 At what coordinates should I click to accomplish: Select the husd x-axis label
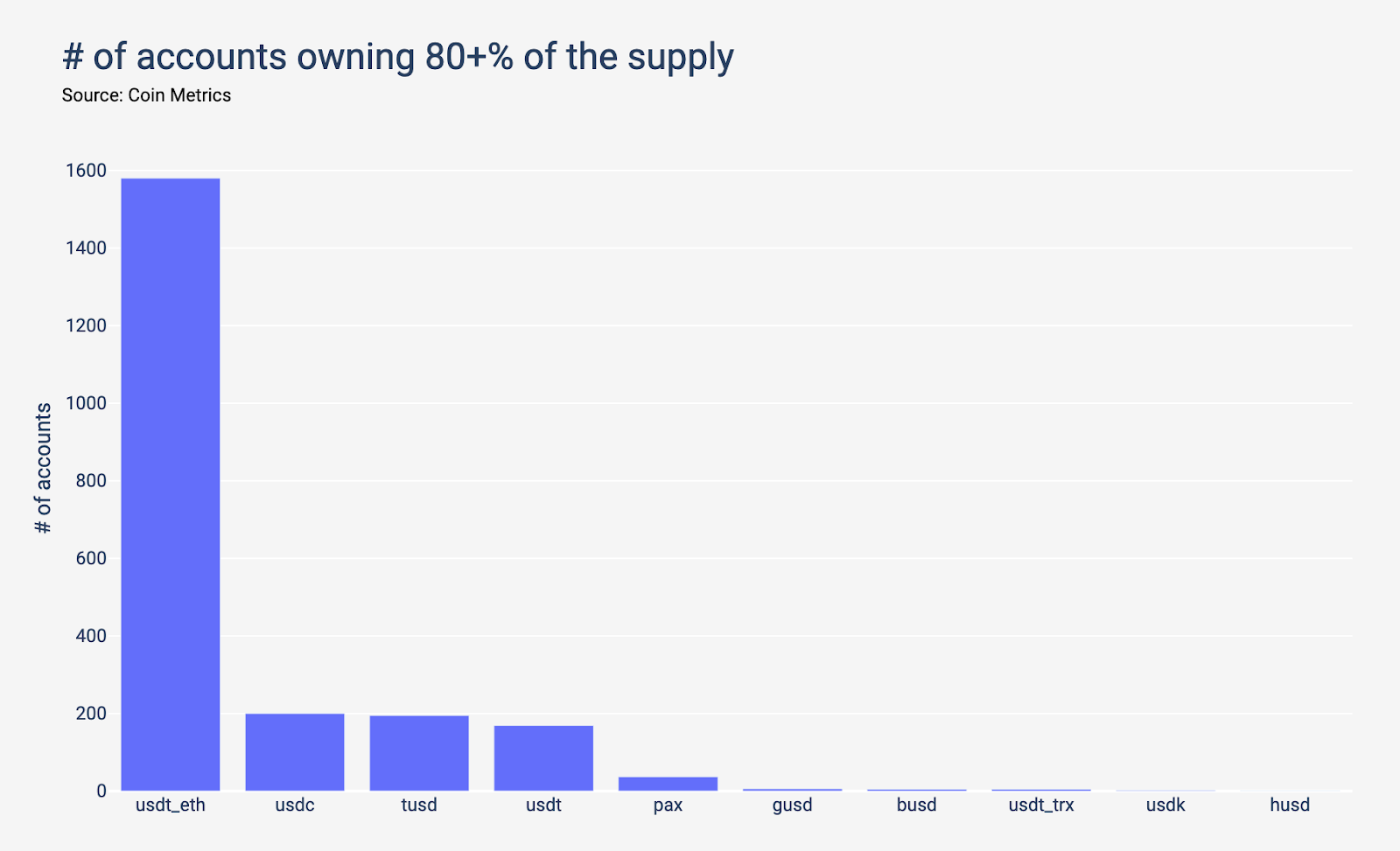click(x=1290, y=806)
